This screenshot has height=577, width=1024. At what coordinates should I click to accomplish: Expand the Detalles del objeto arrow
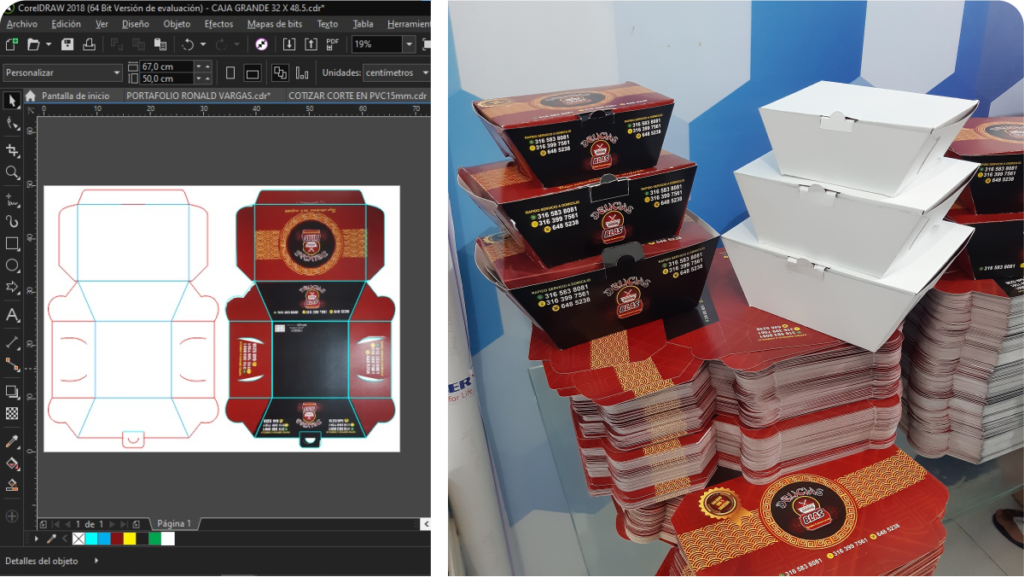coord(96,561)
